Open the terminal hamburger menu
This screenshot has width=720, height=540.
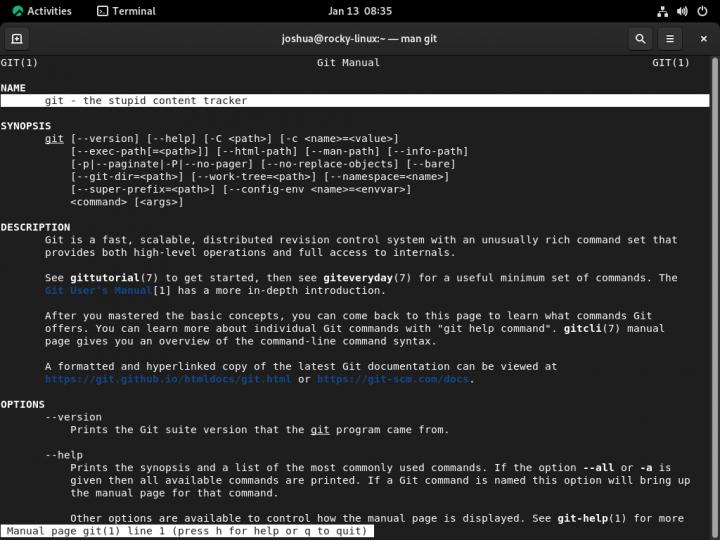pyautogui.click(x=670, y=39)
